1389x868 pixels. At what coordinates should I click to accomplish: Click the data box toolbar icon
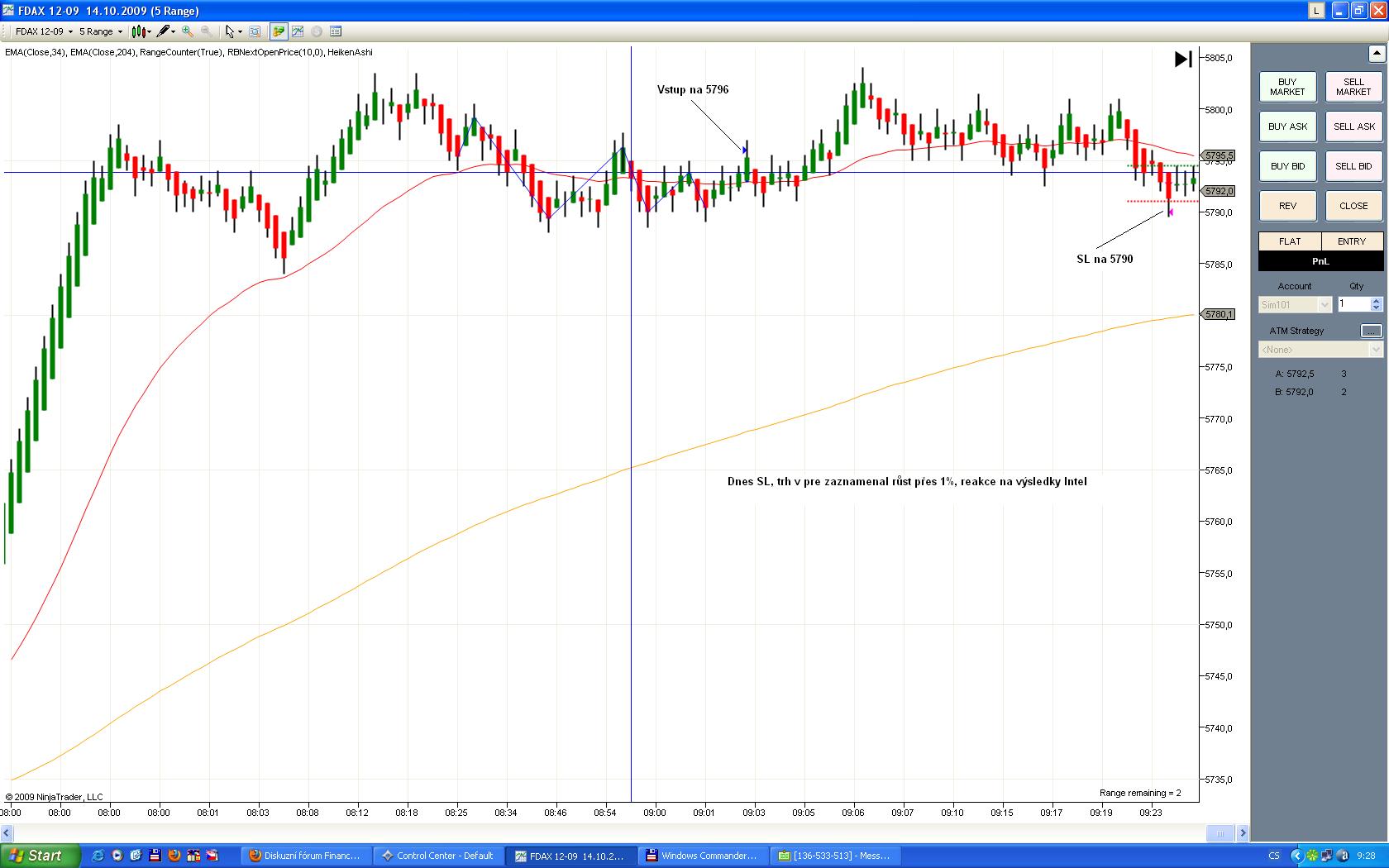255,31
